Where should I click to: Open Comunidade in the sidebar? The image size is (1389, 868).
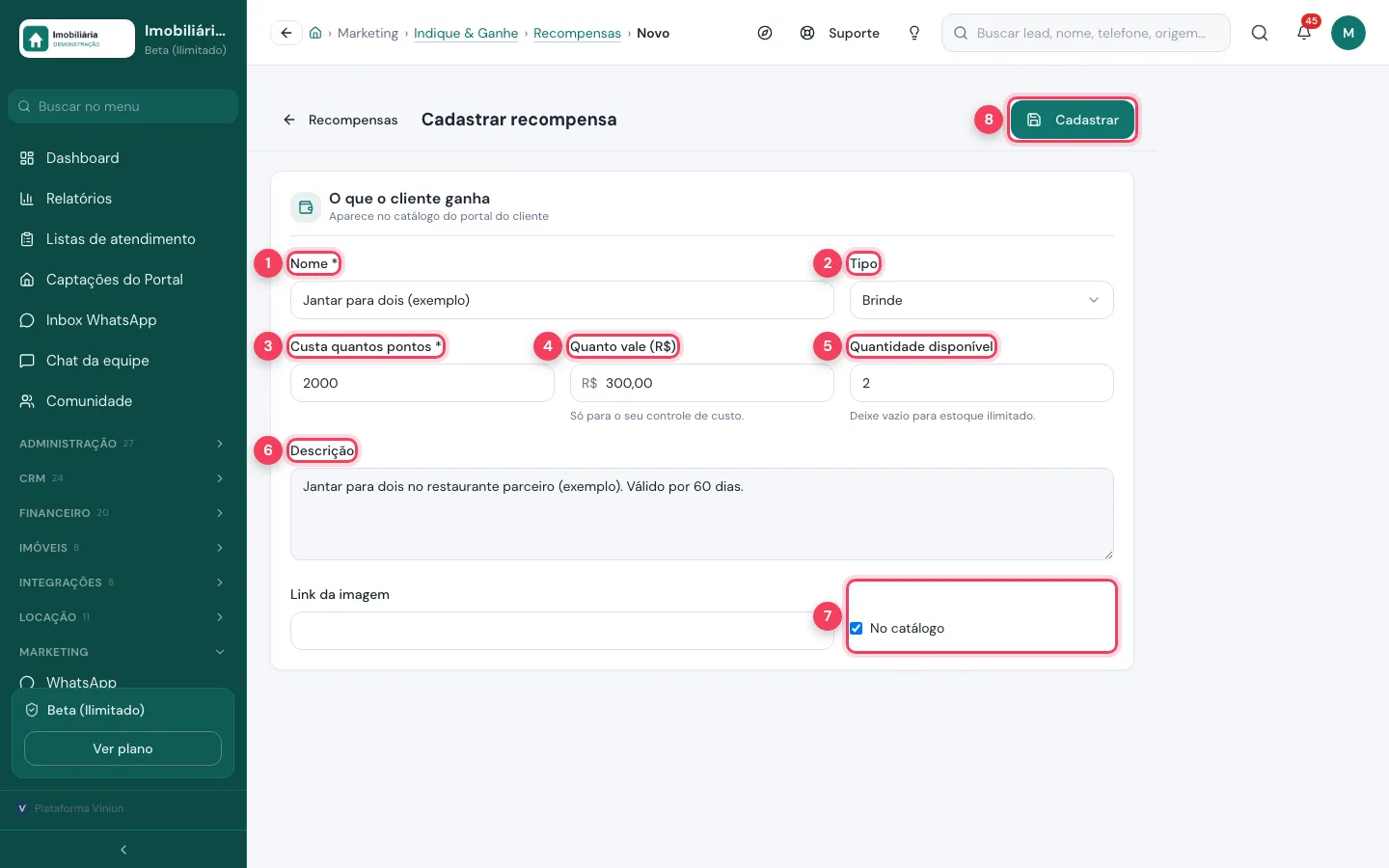point(123,401)
